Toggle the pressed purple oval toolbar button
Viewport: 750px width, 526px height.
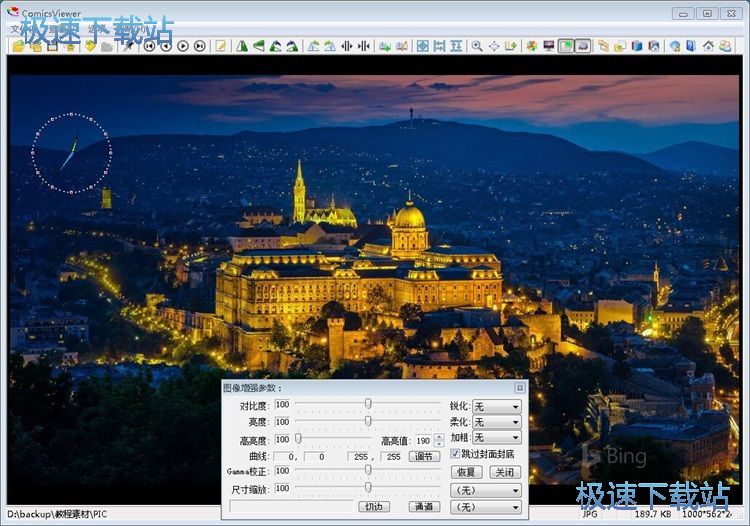tap(583, 46)
